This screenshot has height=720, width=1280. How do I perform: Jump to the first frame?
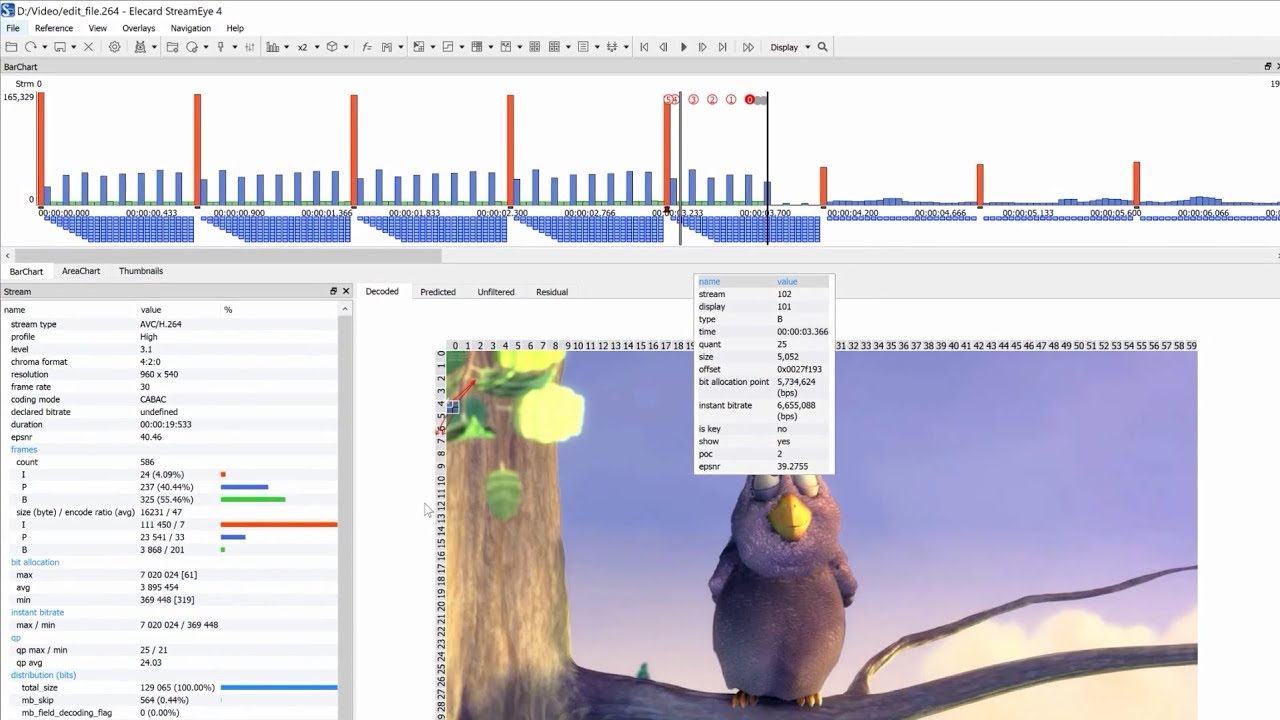pyautogui.click(x=644, y=47)
